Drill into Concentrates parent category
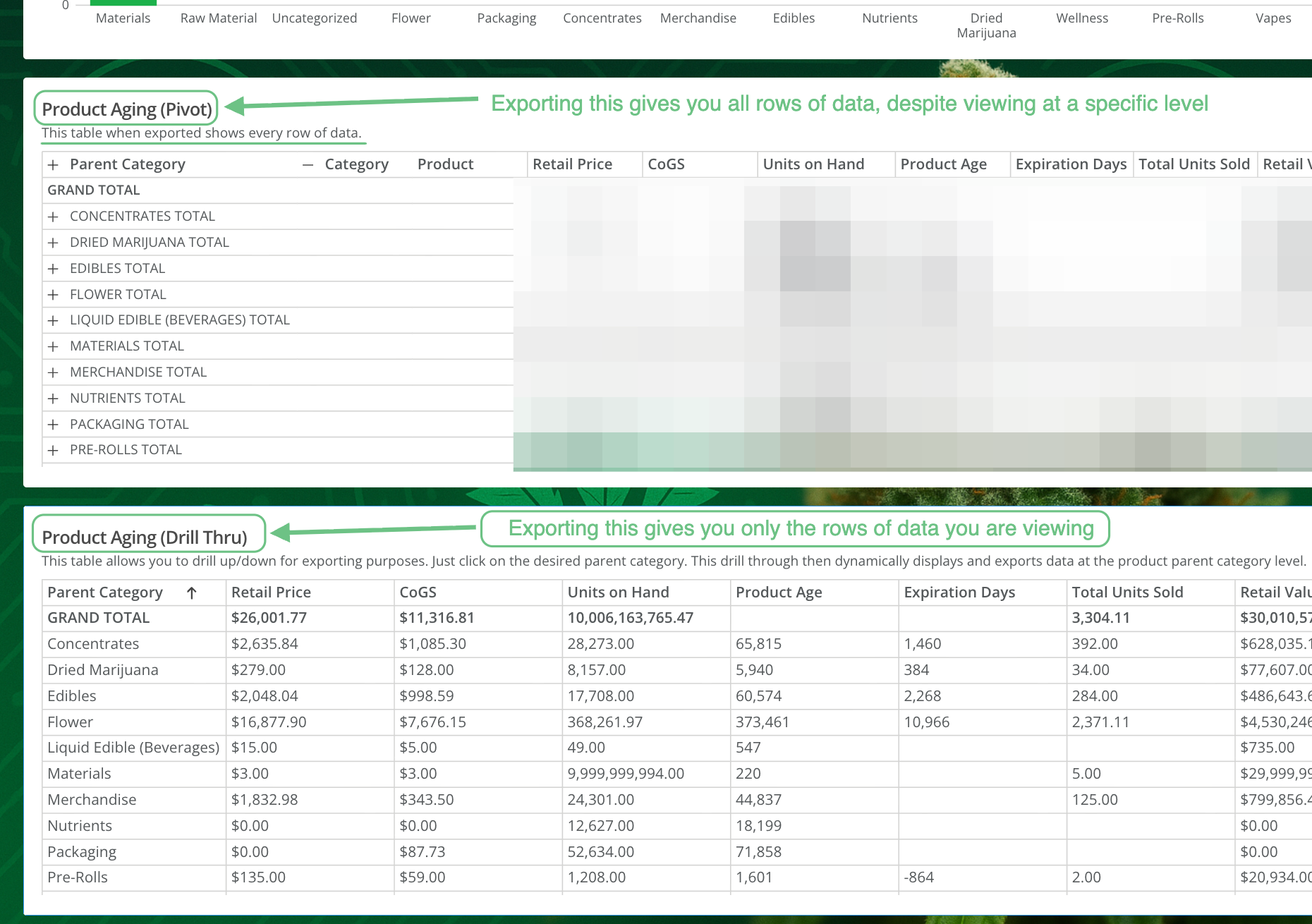 click(93, 644)
